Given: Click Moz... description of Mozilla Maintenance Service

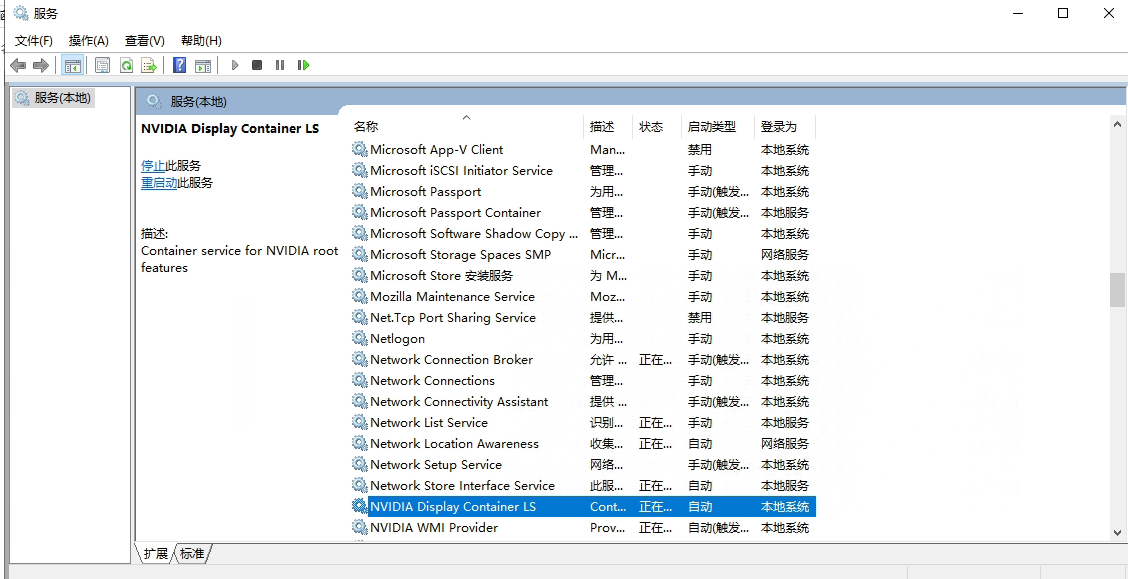Looking at the screenshot, I should pos(607,296).
